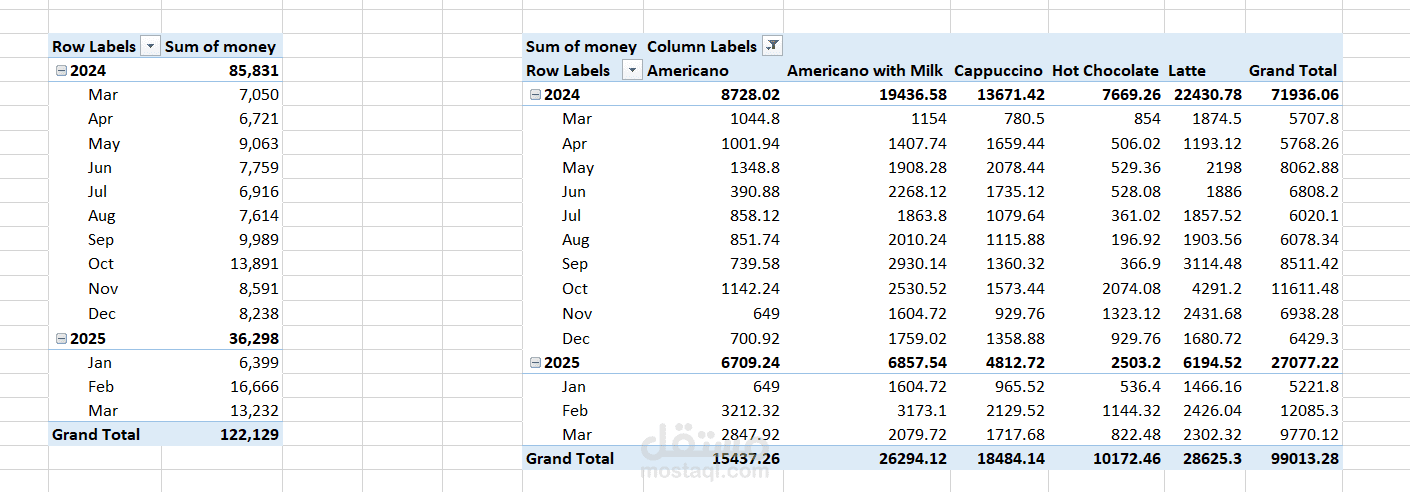The height and width of the screenshot is (492, 1410).
Task: Open the Column Labels filter dropdown
Action: (772, 46)
